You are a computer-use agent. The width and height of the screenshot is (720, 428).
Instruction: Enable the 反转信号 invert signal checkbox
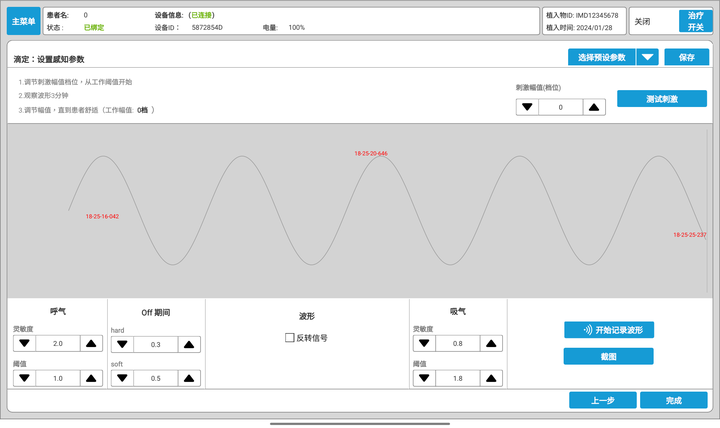pos(290,338)
